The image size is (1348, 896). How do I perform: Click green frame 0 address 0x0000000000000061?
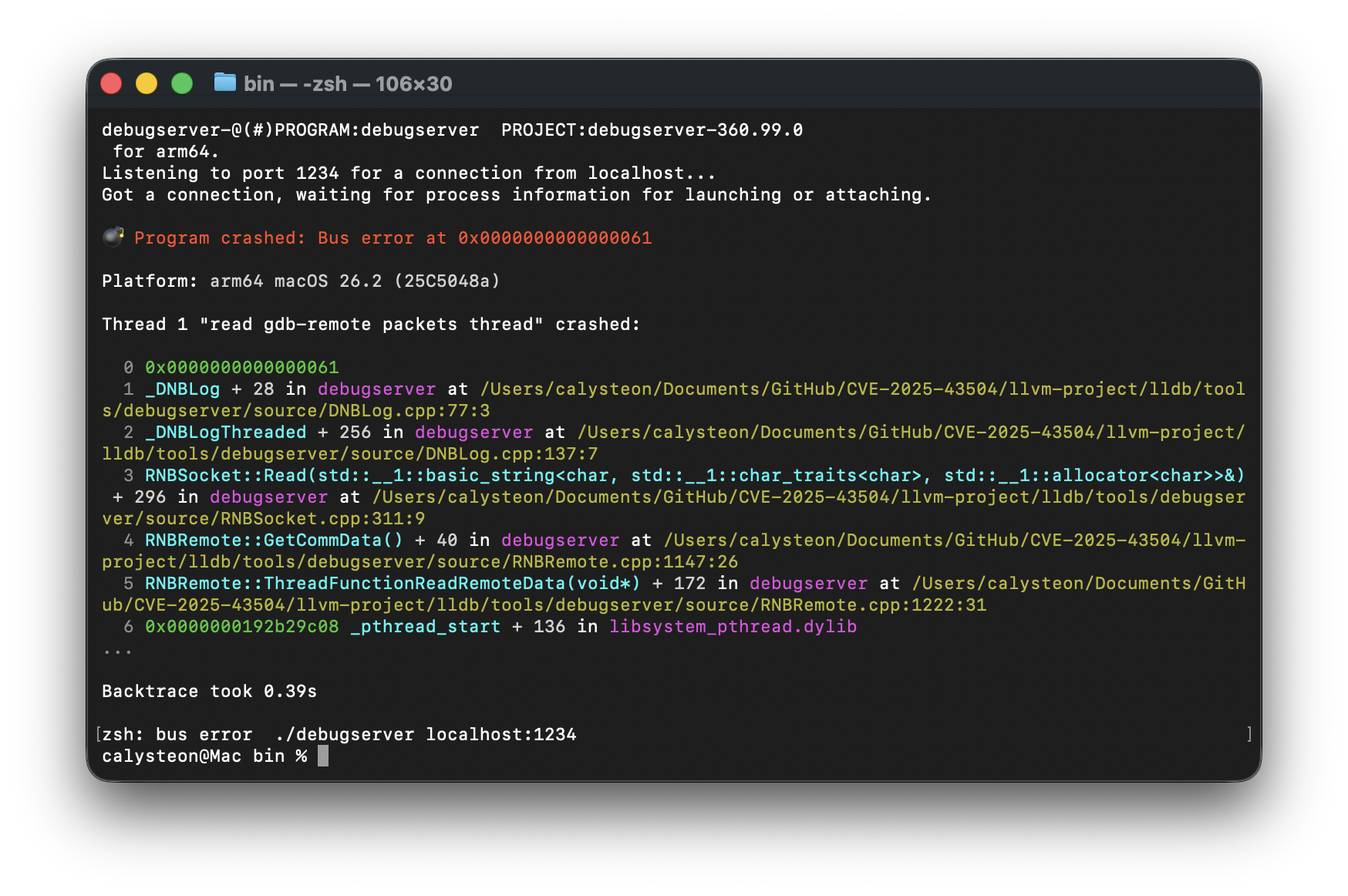[241, 368]
